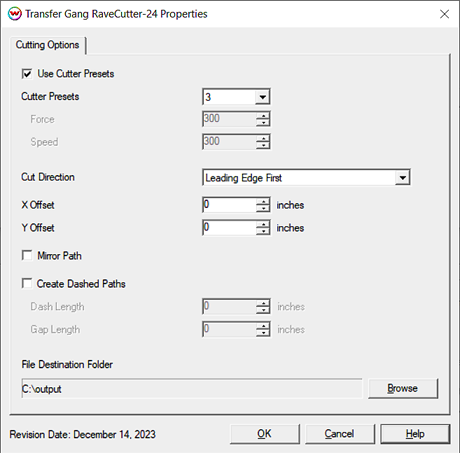Open Help for this dialog
Screen dimensions: 460x453
[415, 434]
